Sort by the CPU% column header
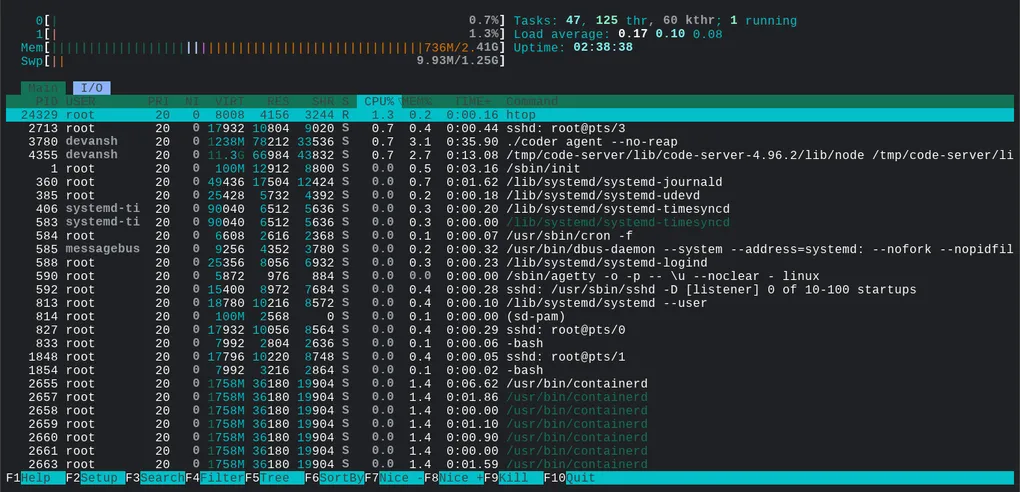This screenshot has height=492, width=1020. pos(378,101)
